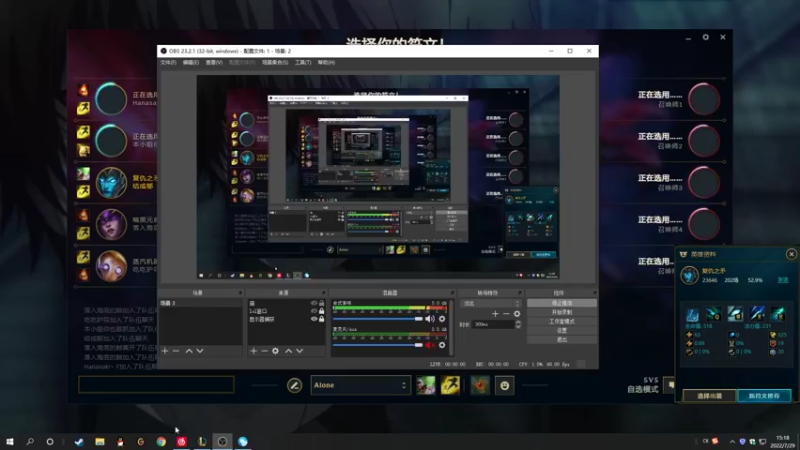Viewport: 800px width, 450px height.
Task: Open the ward skin selector icon
Action: point(480,386)
